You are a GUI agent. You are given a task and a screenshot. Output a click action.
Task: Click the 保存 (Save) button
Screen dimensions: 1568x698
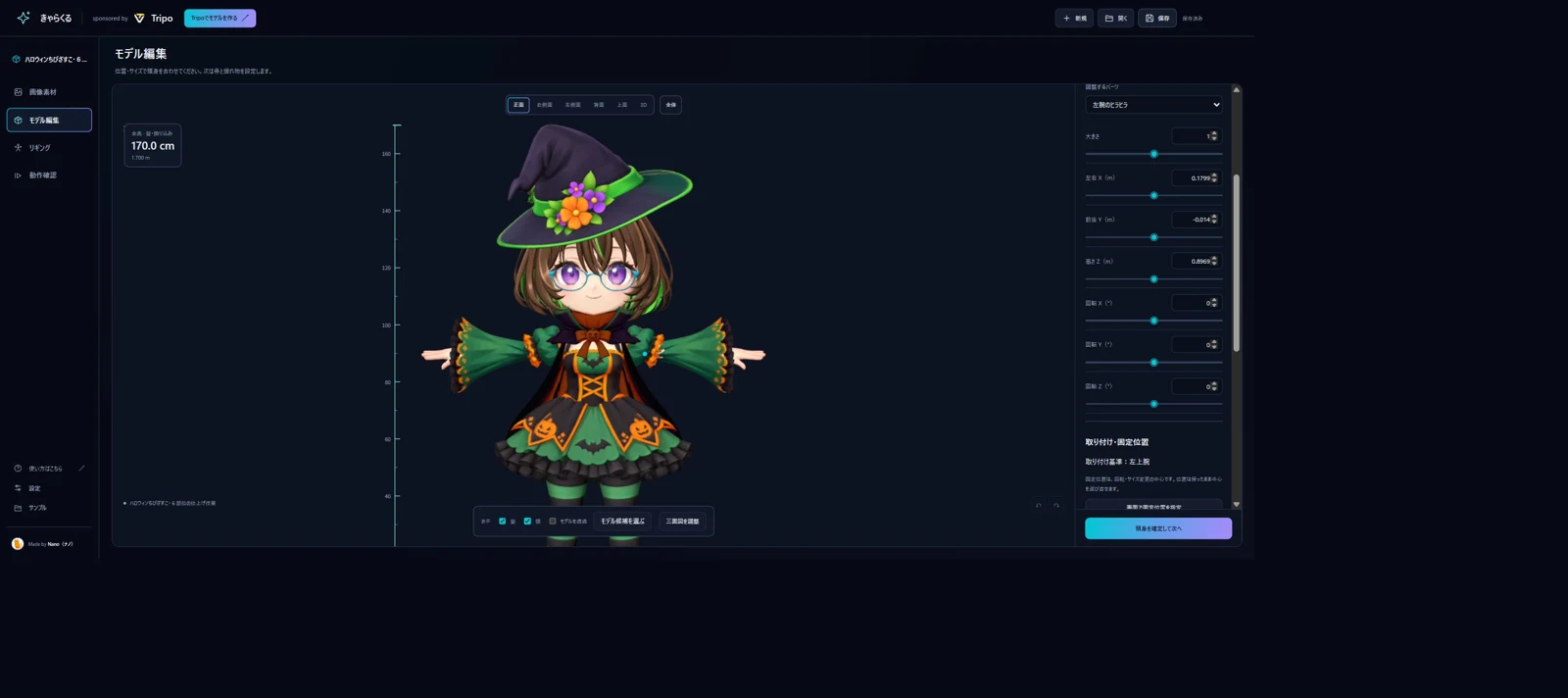[1157, 18]
